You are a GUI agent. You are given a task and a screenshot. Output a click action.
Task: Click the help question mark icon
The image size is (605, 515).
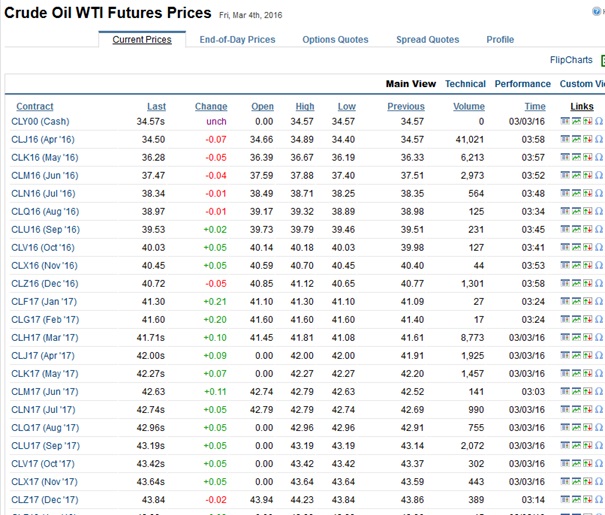tap(599, 11)
